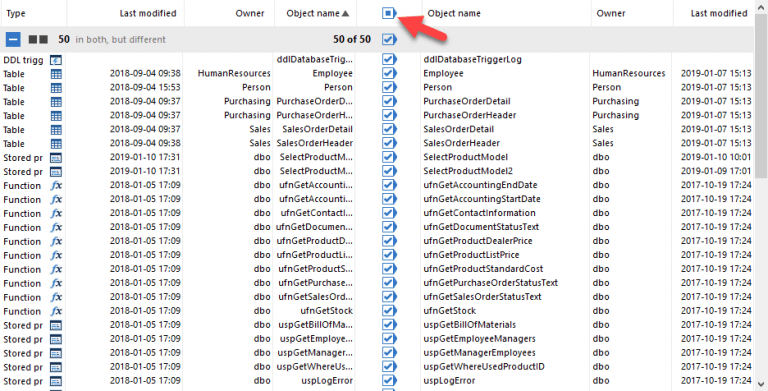Click the table icon in the PurchaseOrderDetail row
Viewport: 768px width, 391px height.
coord(56,102)
